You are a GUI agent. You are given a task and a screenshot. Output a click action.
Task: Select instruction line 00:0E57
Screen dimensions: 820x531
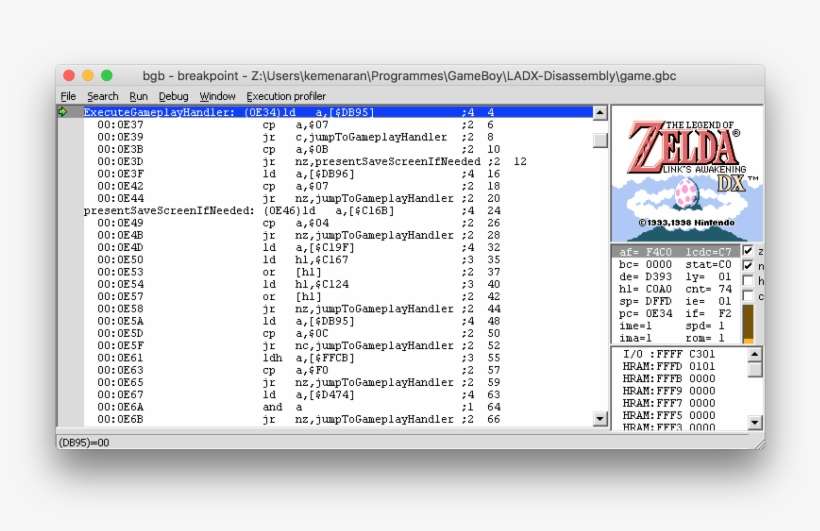pyautogui.click(x=338, y=297)
